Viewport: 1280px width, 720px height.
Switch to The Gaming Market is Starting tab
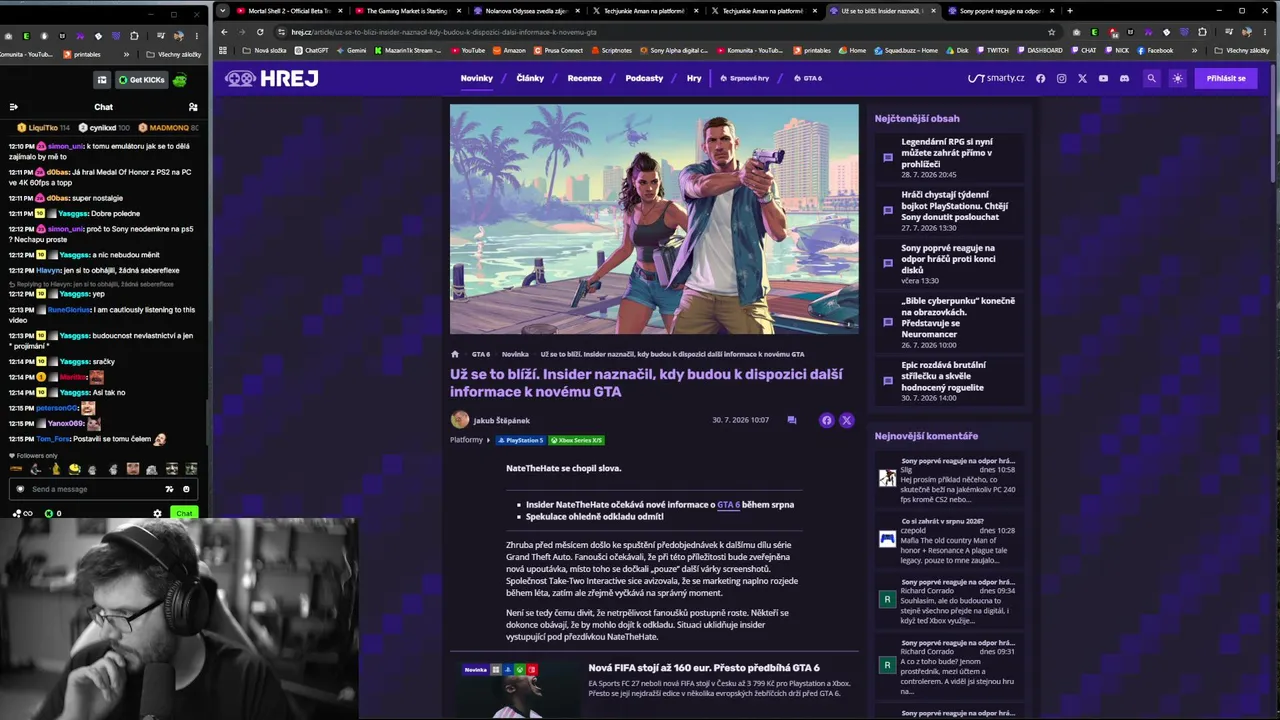[x=406, y=11]
